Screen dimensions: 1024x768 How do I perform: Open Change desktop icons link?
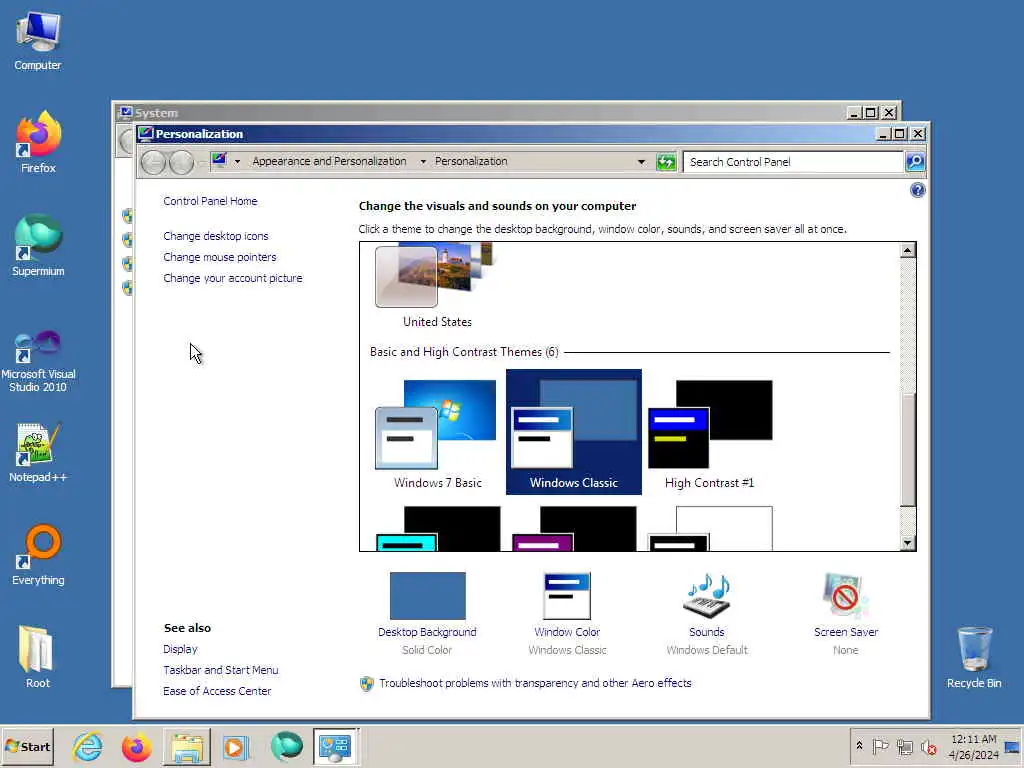216,236
